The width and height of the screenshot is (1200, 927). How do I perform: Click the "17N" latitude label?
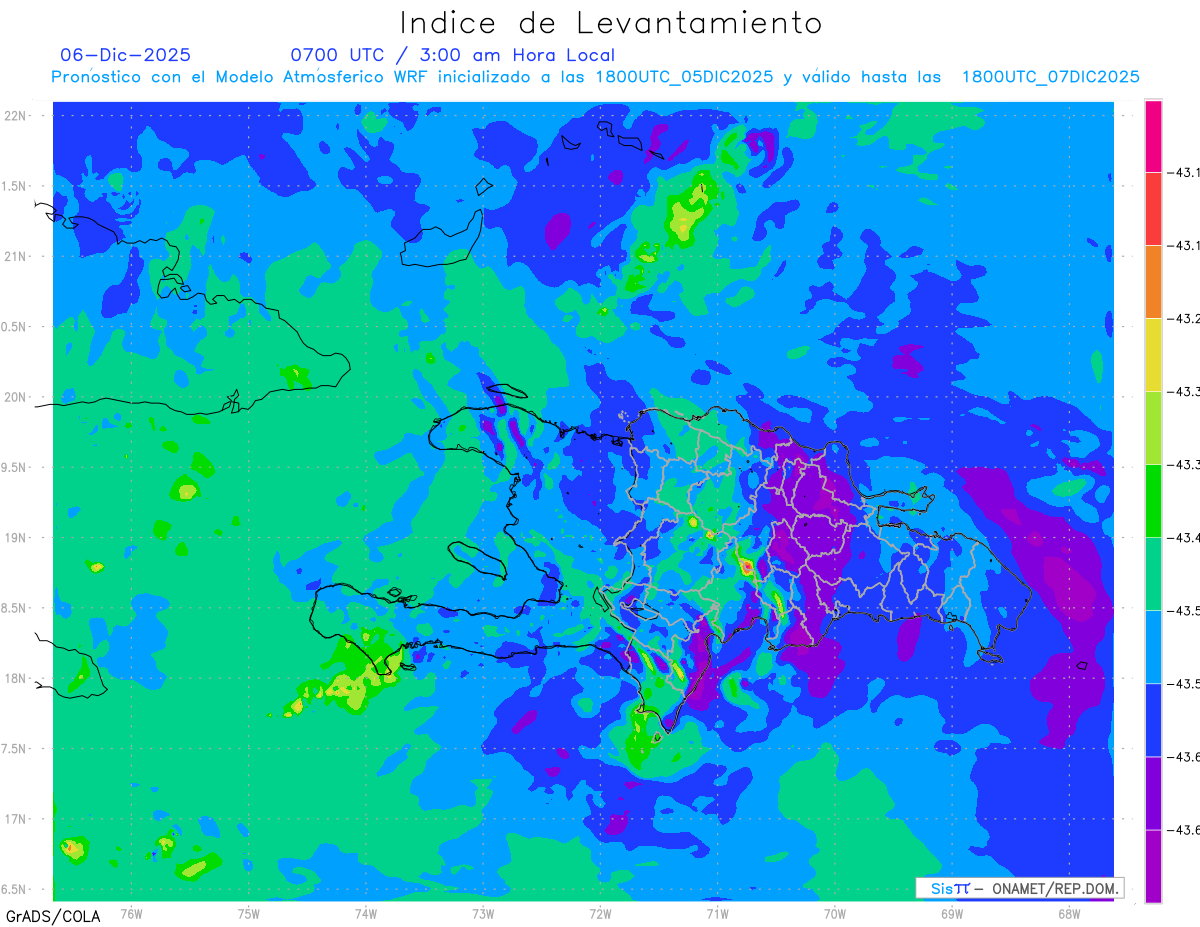17,819
